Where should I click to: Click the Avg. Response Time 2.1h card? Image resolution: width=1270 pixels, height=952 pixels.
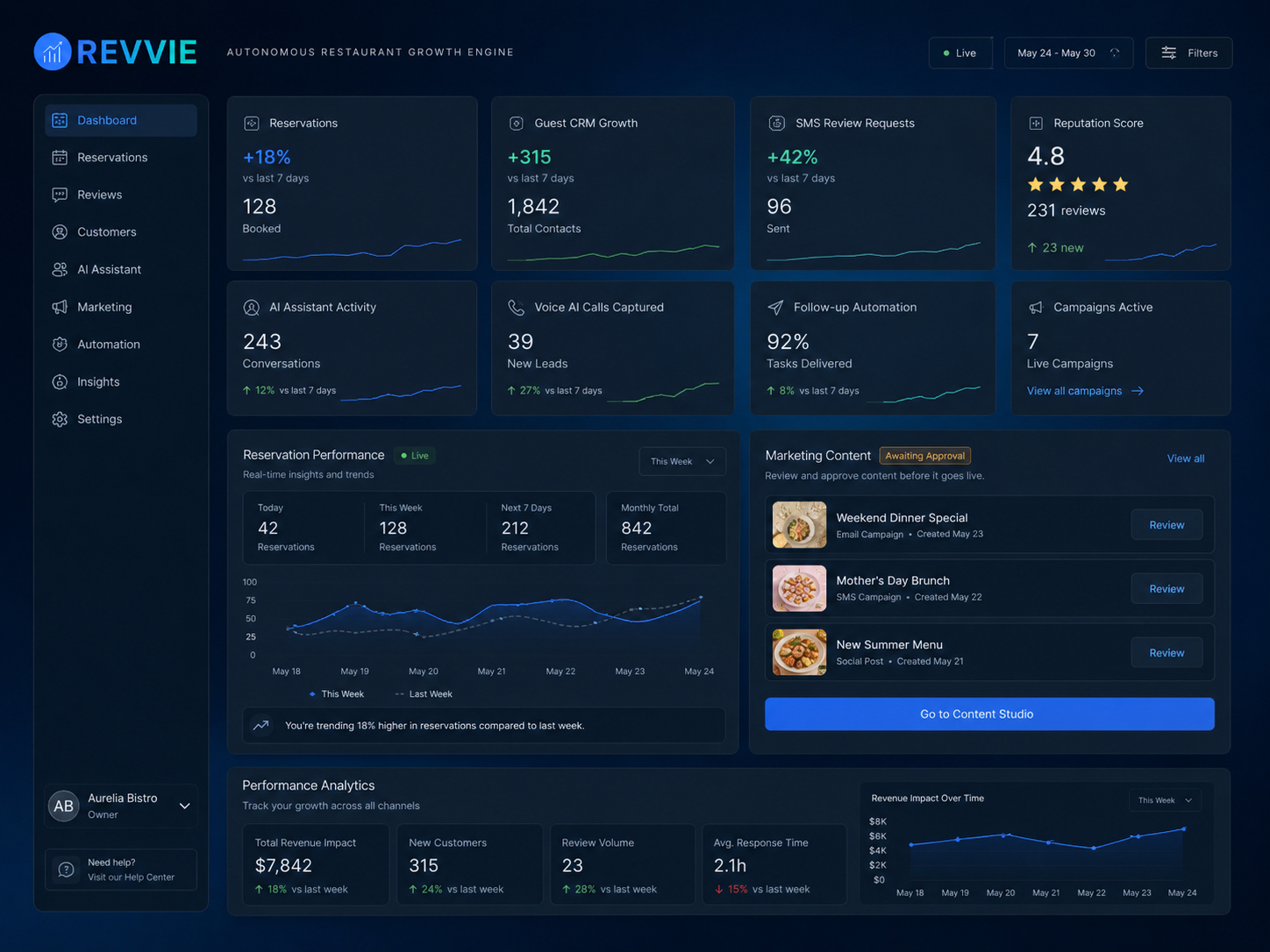tap(774, 864)
